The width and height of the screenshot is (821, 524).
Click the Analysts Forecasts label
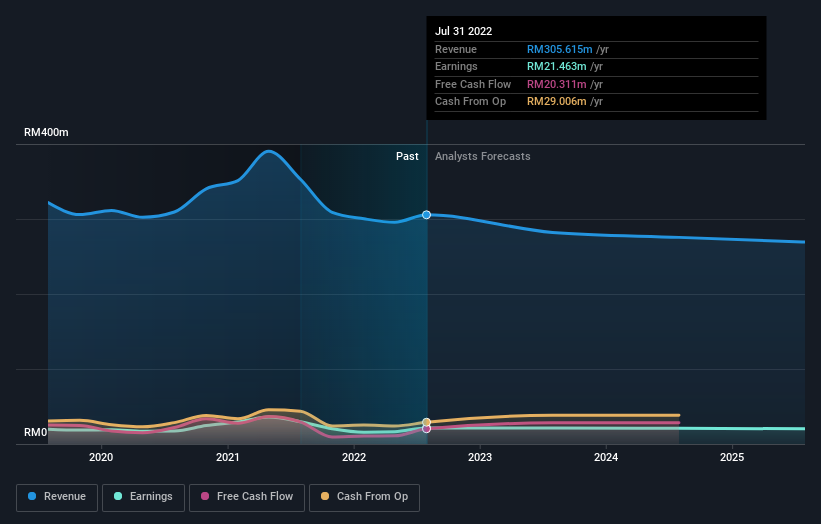[x=483, y=157]
